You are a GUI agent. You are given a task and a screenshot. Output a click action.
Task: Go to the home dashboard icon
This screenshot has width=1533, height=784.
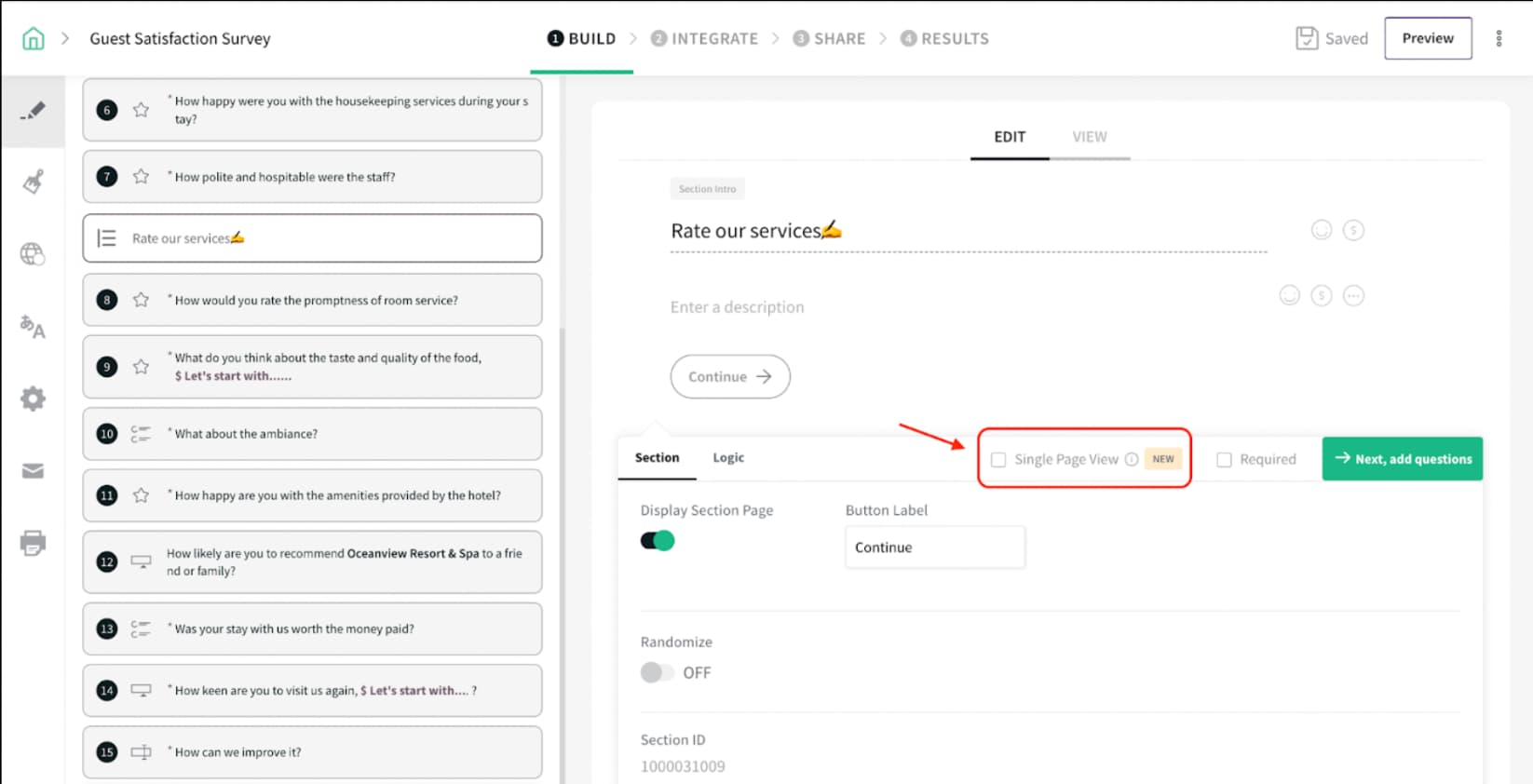click(x=33, y=38)
